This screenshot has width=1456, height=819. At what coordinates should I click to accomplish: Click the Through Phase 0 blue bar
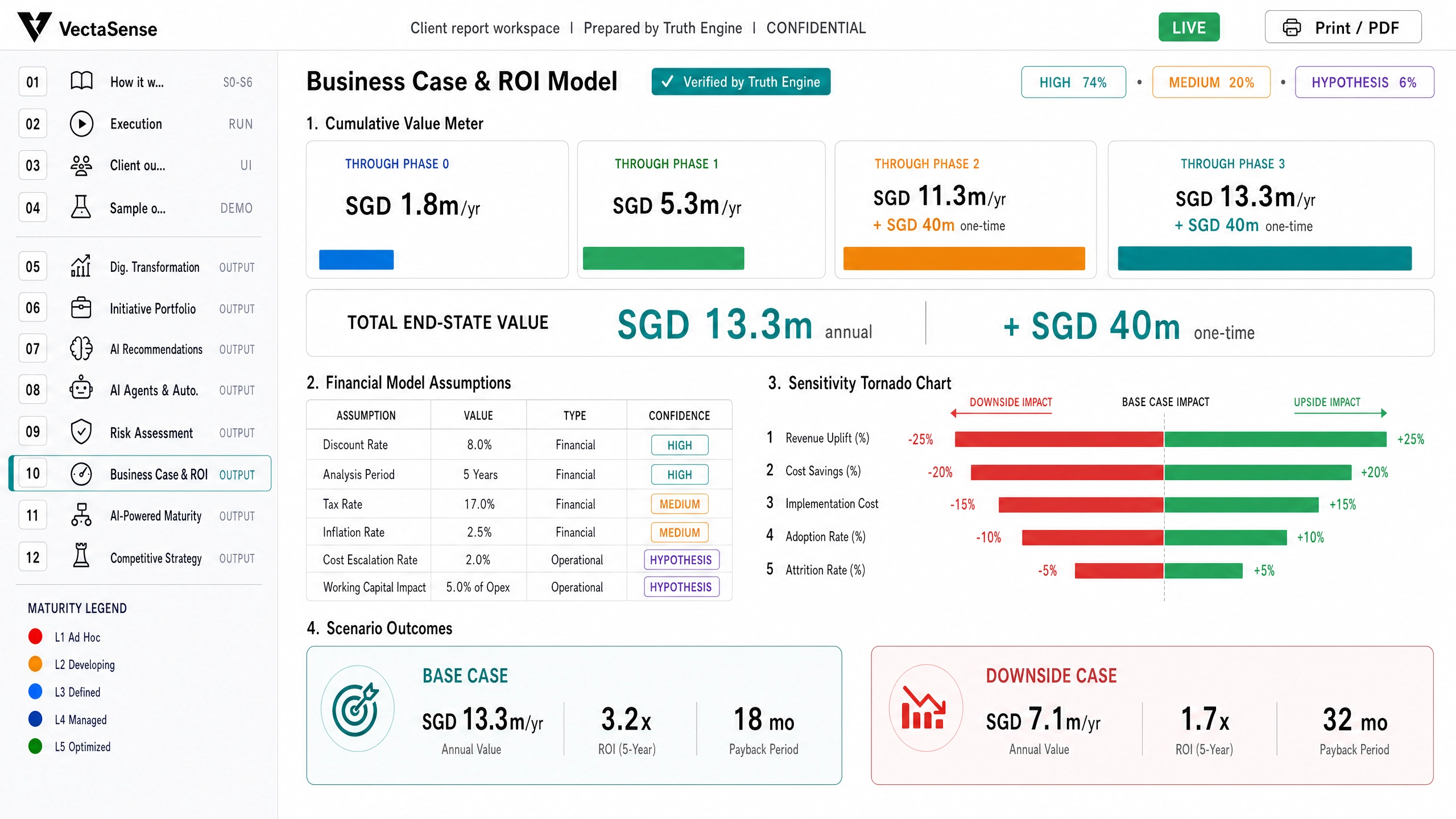(356, 259)
